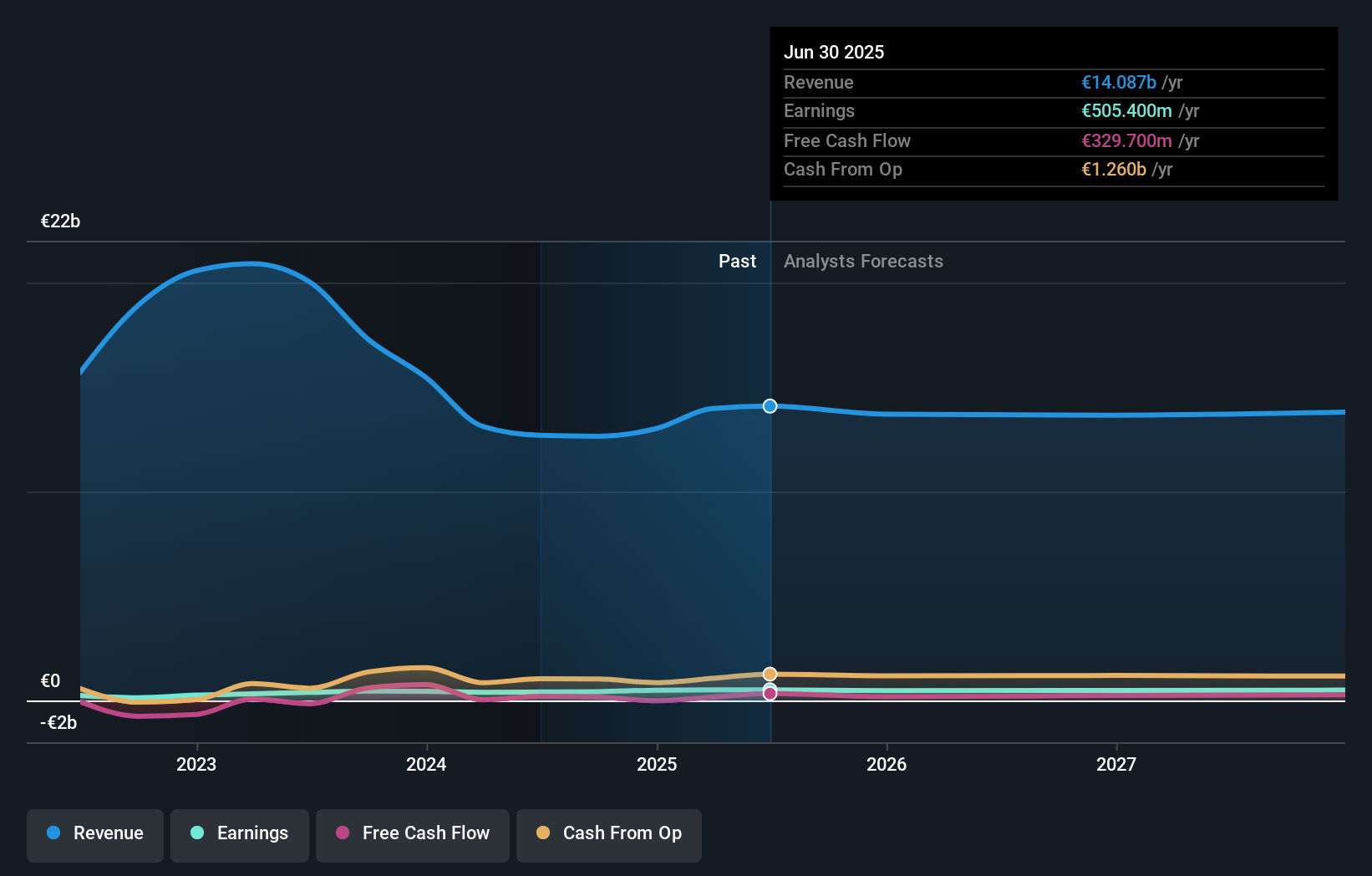Switch to the Analysts Forecasts section
This screenshot has height=876, width=1372.
(863, 261)
